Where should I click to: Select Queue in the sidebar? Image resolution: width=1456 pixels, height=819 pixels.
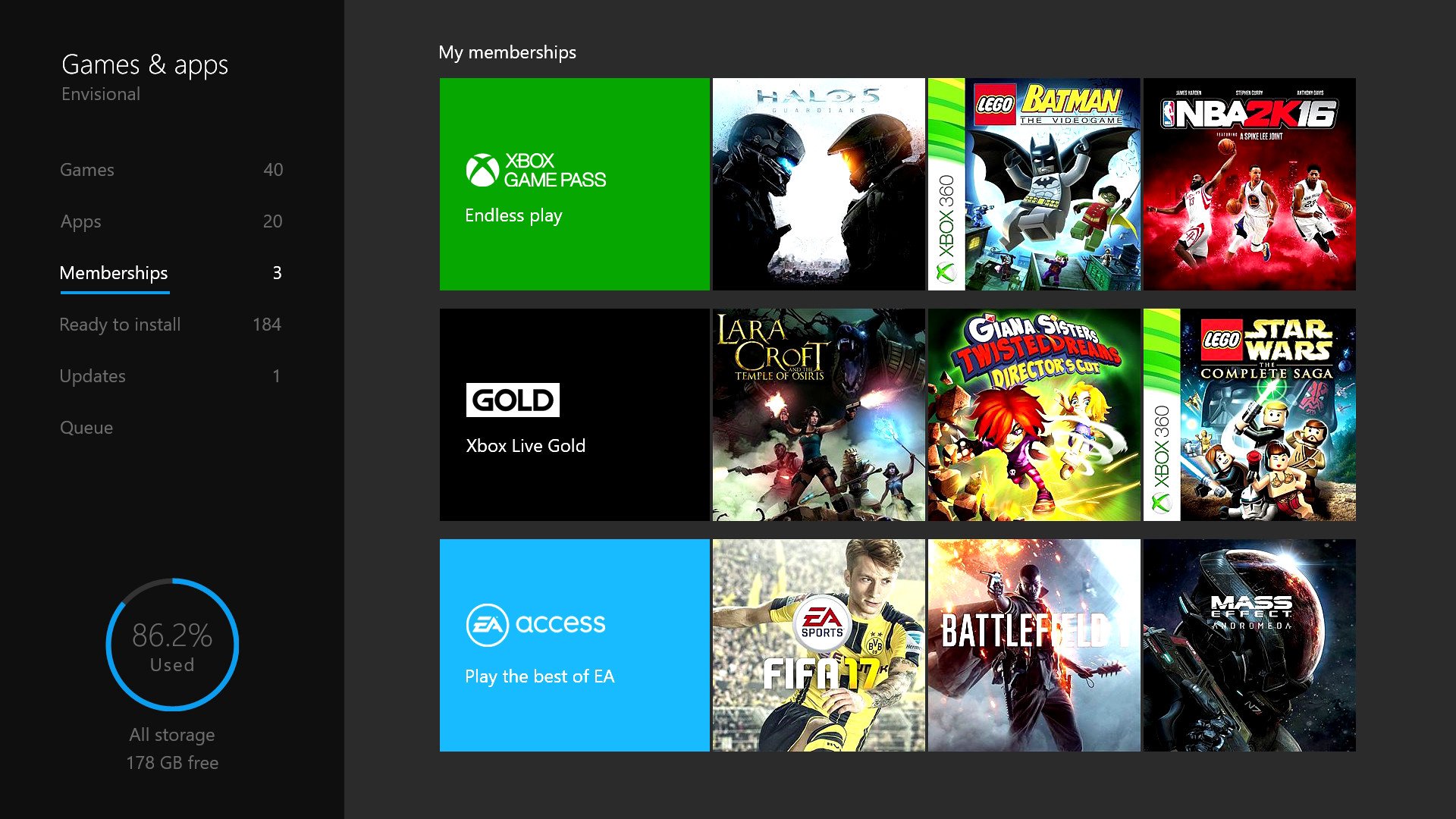pos(87,427)
